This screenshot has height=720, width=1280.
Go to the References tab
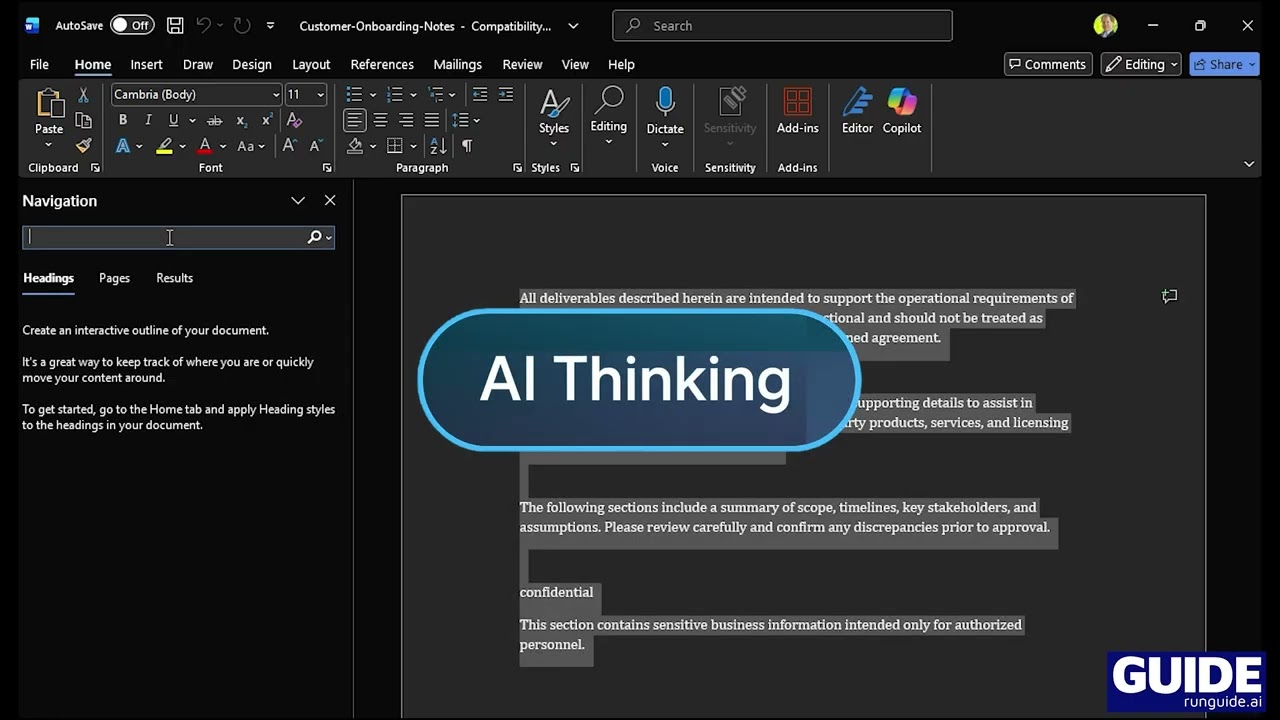point(382,64)
